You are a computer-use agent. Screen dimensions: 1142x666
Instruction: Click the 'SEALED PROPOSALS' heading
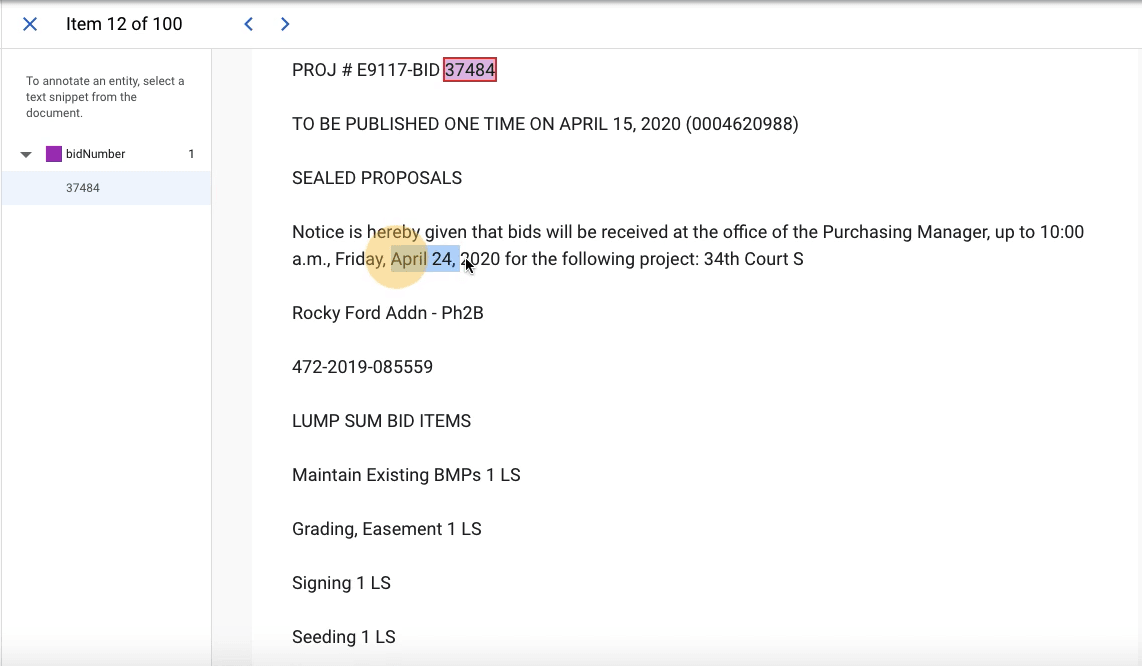tap(377, 178)
